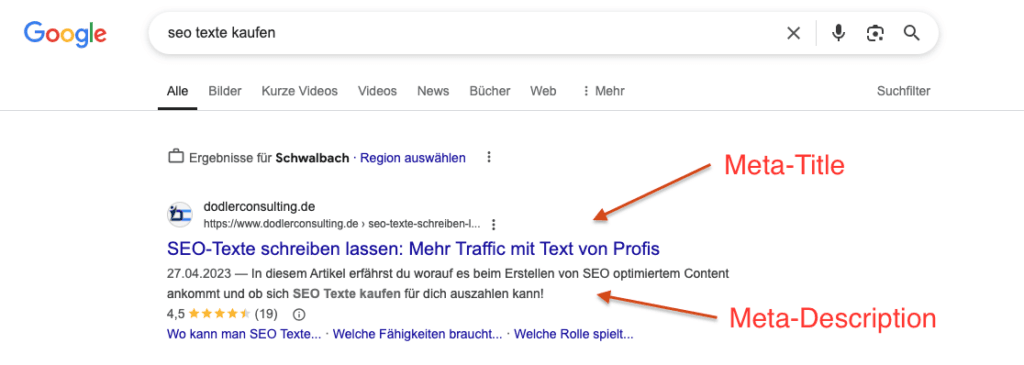Switch to the Bücher tab
The width and height of the screenshot is (1024, 365).
coord(490,91)
